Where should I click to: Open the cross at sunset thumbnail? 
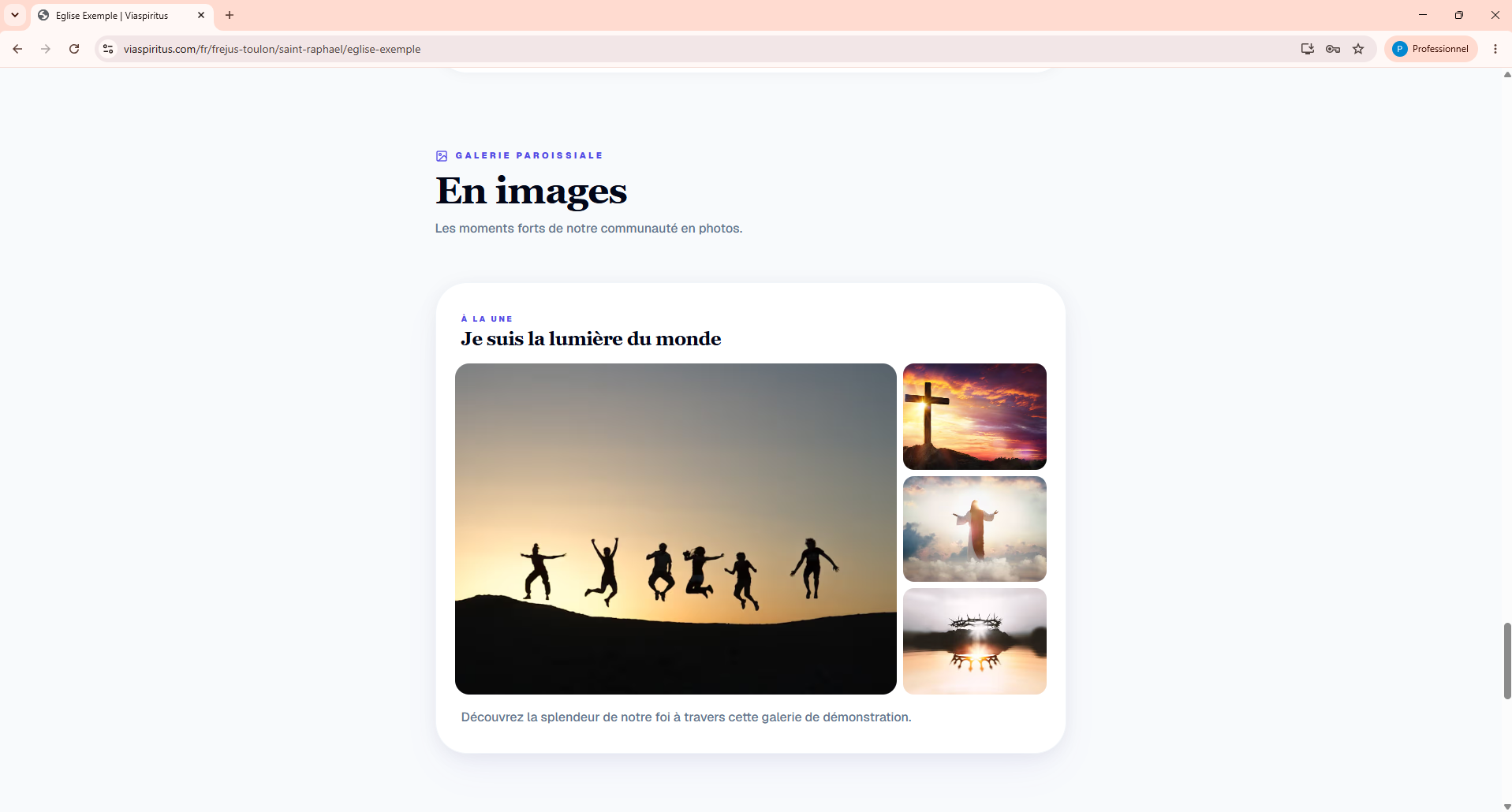(975, 416)
